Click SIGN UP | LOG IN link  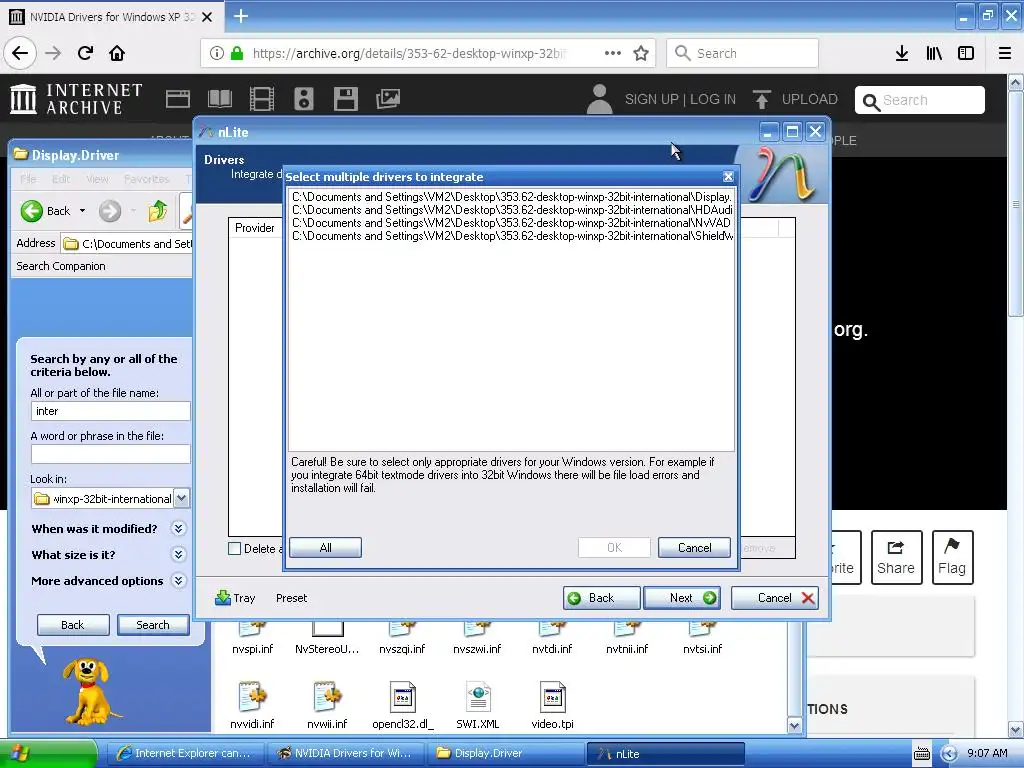[680, 99]
